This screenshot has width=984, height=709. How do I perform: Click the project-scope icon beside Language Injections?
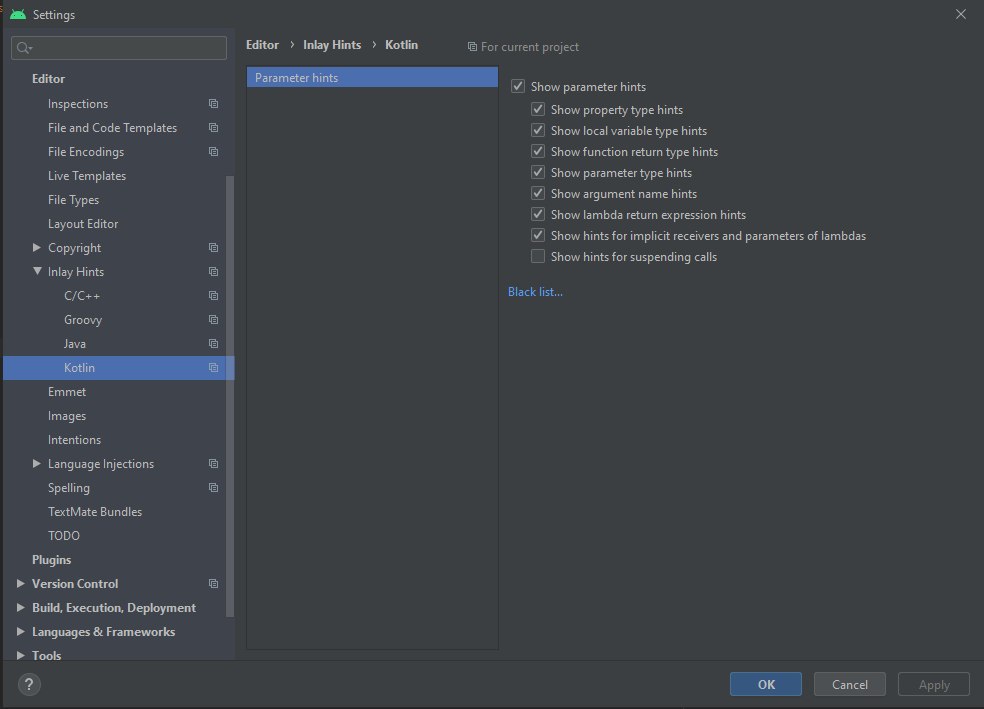click(x=213, y=464)
